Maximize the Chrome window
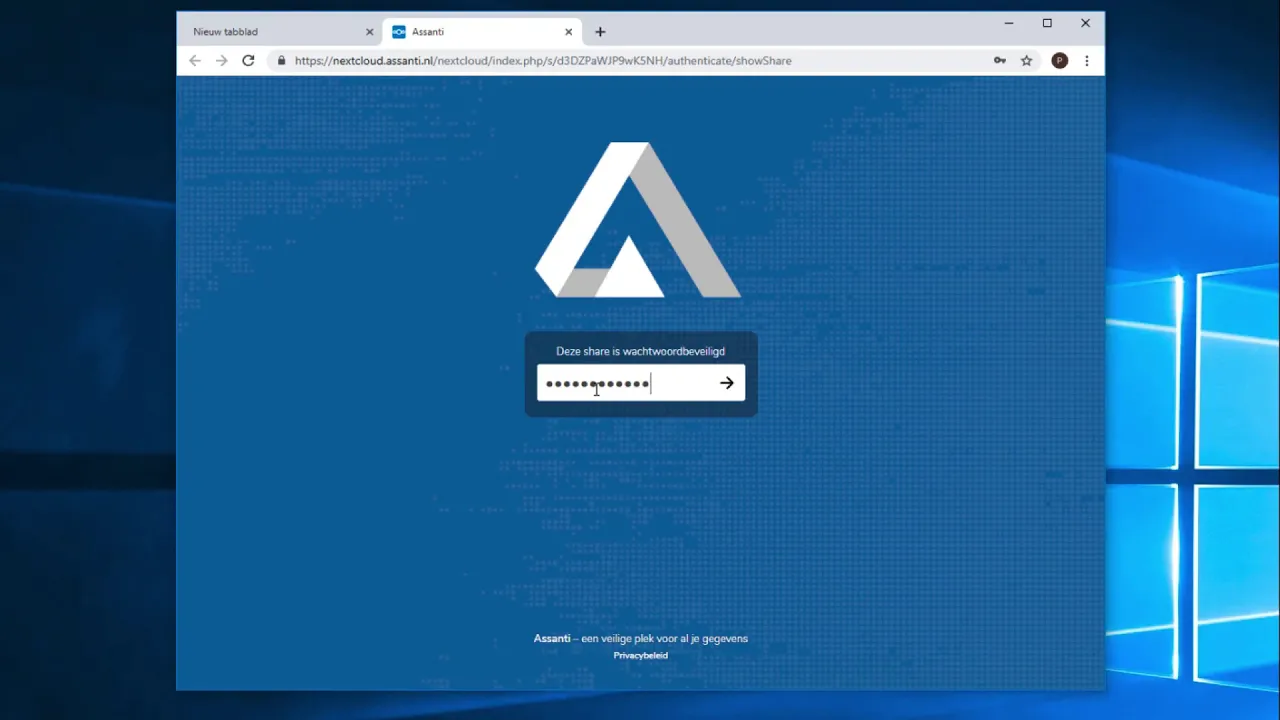 (x=1047, y=23)
